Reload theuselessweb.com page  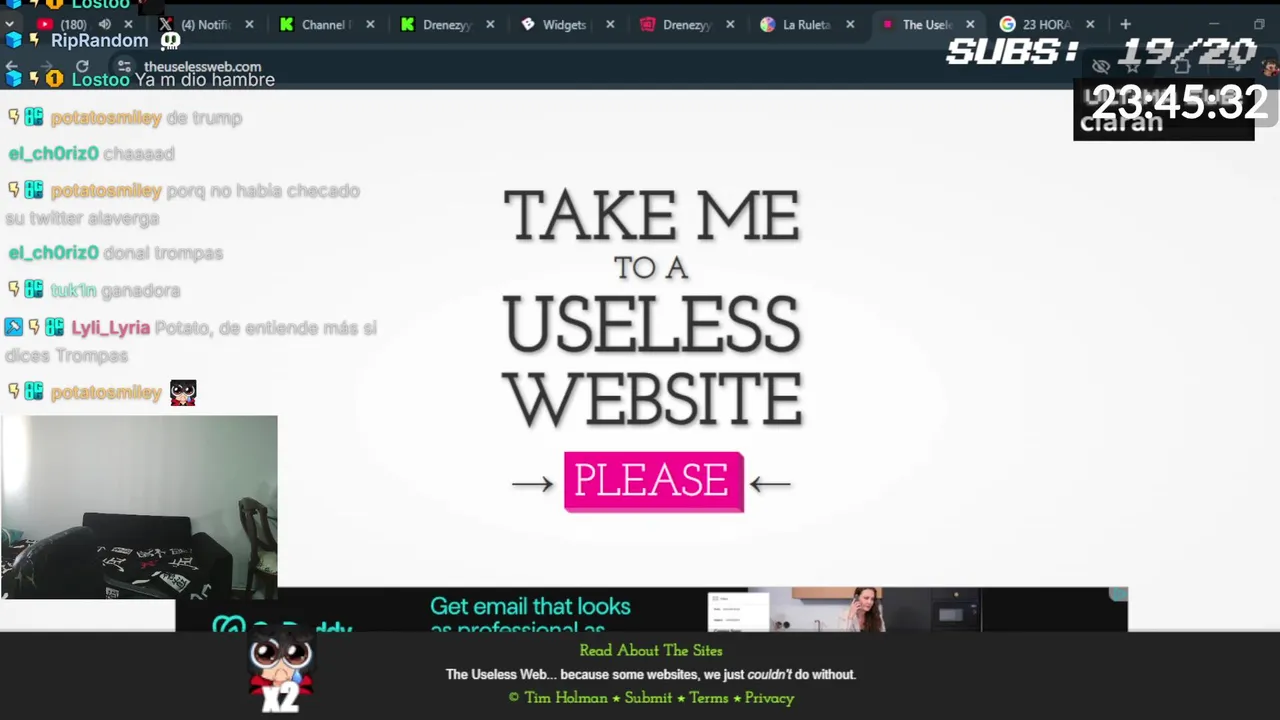(82, 67)
